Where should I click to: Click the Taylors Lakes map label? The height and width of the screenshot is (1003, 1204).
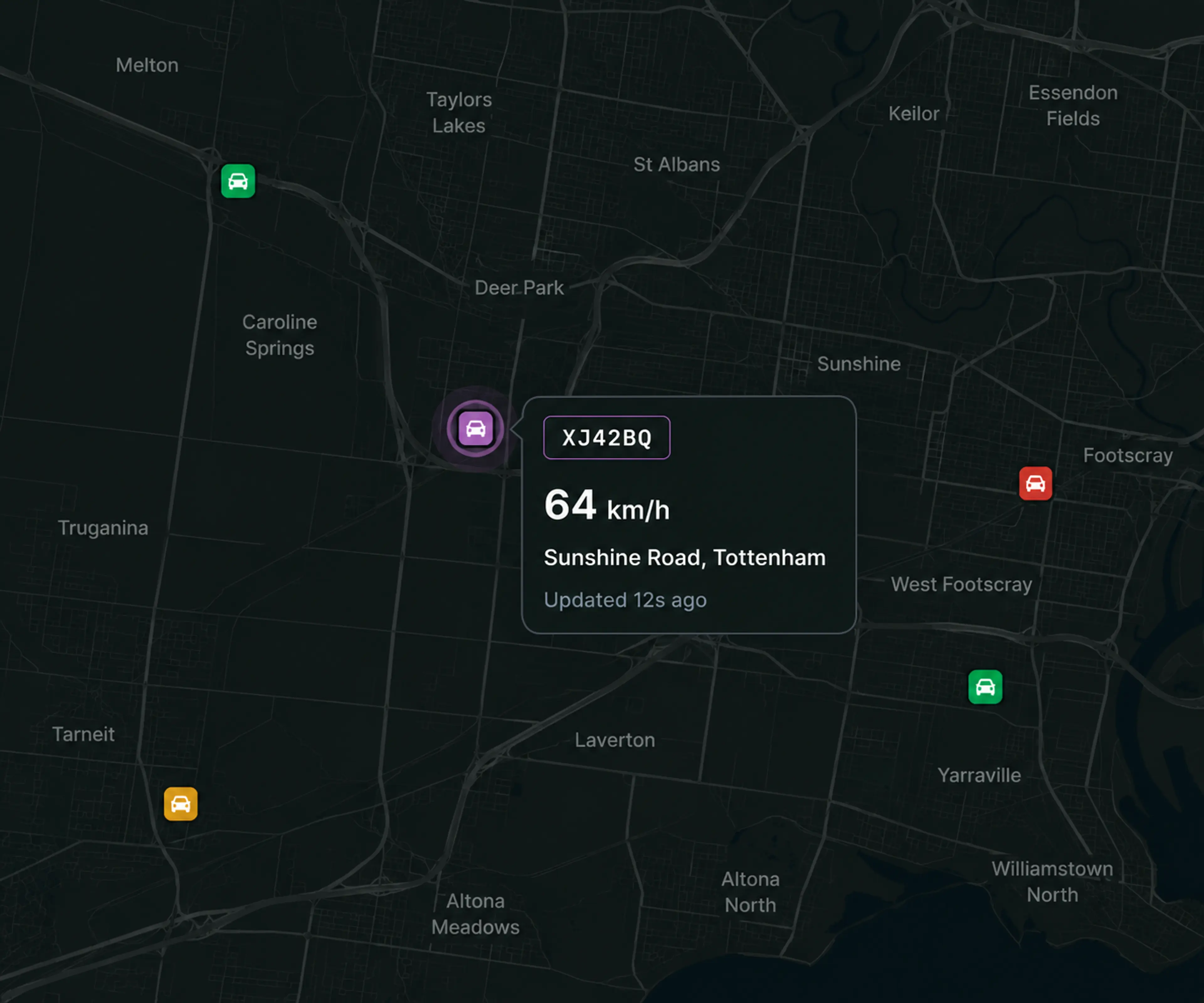[x=459, y=113]
